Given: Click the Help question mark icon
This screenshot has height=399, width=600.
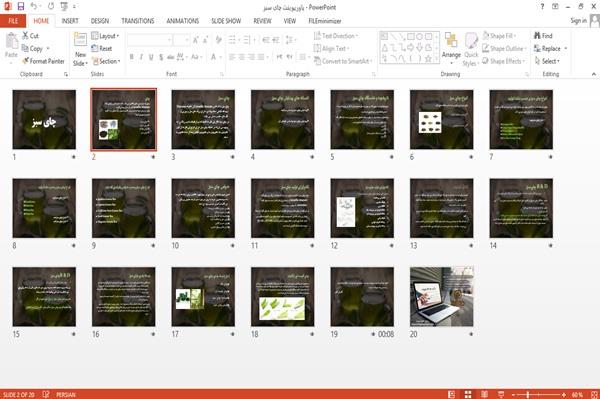Looking at the screenshot, I should point(542,7).
